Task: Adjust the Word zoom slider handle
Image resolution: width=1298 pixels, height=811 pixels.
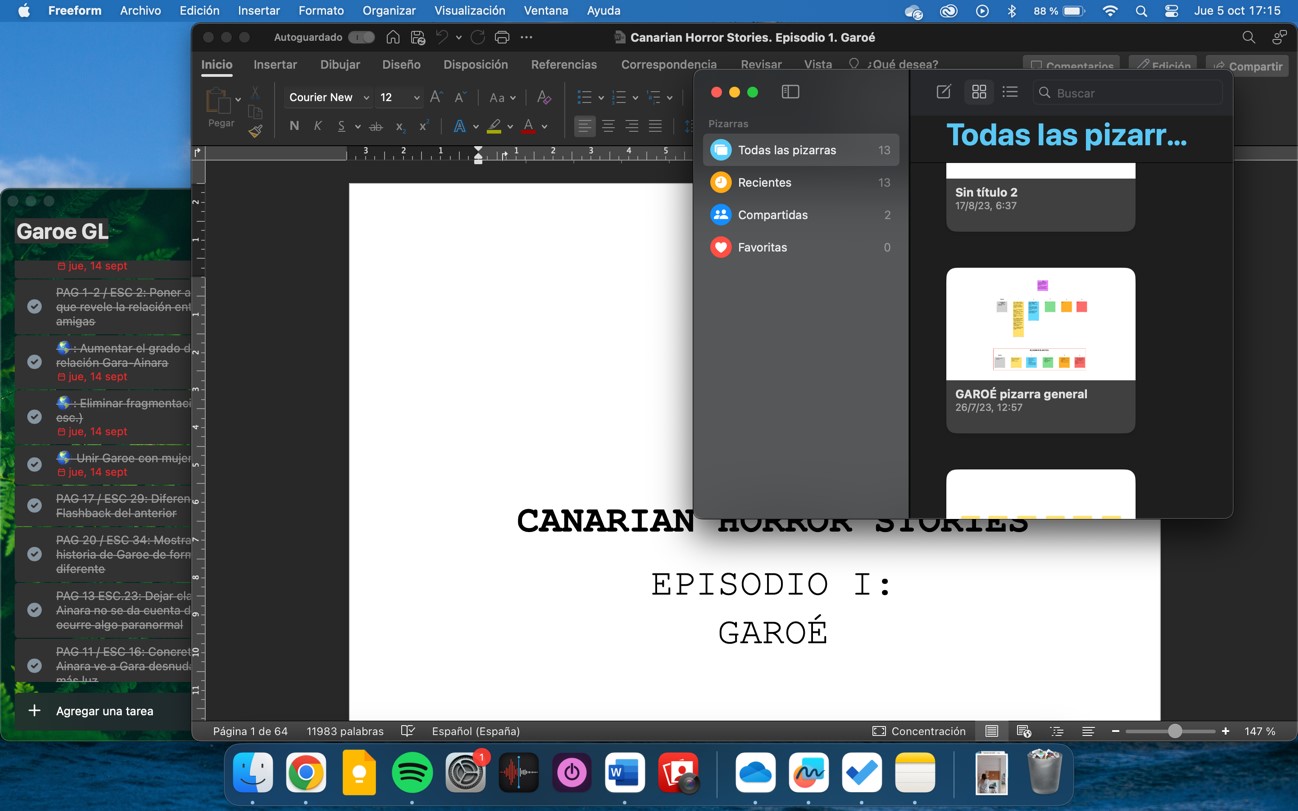Action: coord(1175,731)
